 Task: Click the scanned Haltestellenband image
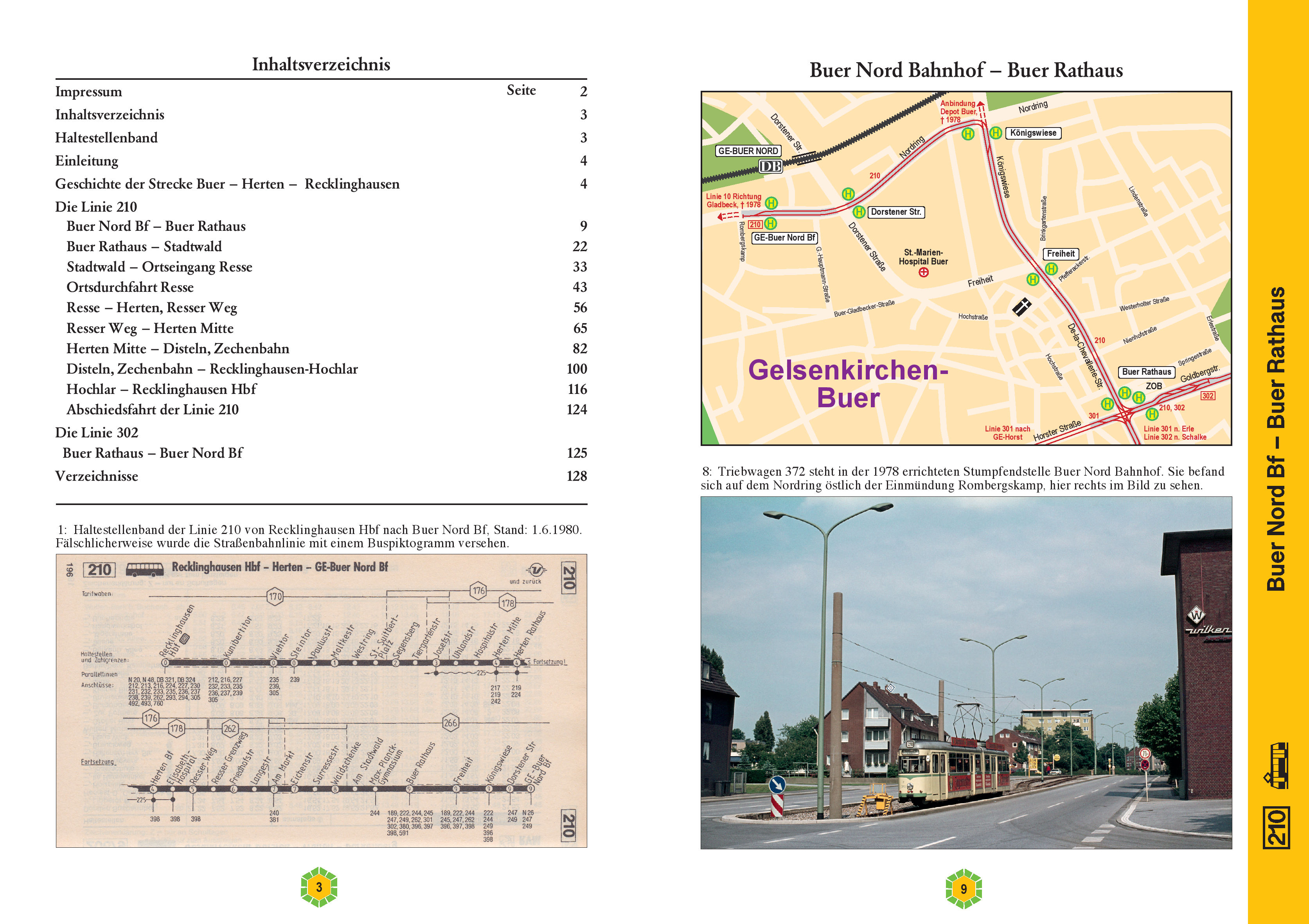[x=322, y=701]
